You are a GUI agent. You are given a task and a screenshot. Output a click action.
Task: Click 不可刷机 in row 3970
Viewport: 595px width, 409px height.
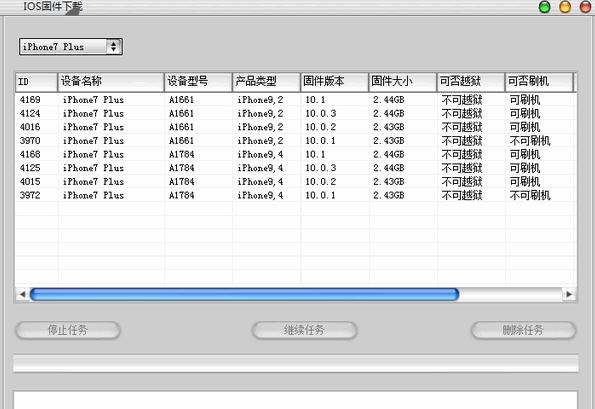530,141
